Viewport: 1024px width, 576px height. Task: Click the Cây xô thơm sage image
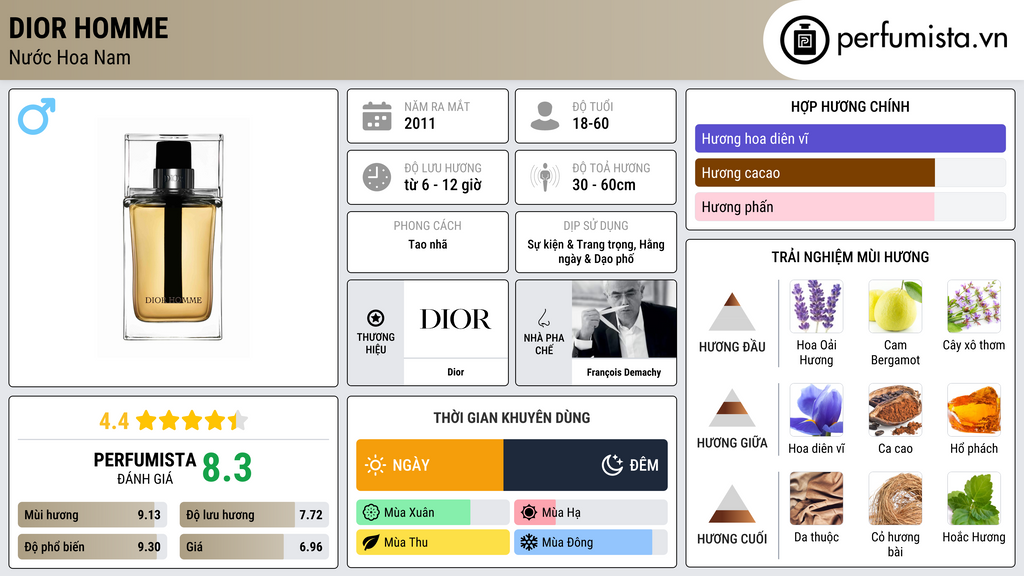(974, 306)
